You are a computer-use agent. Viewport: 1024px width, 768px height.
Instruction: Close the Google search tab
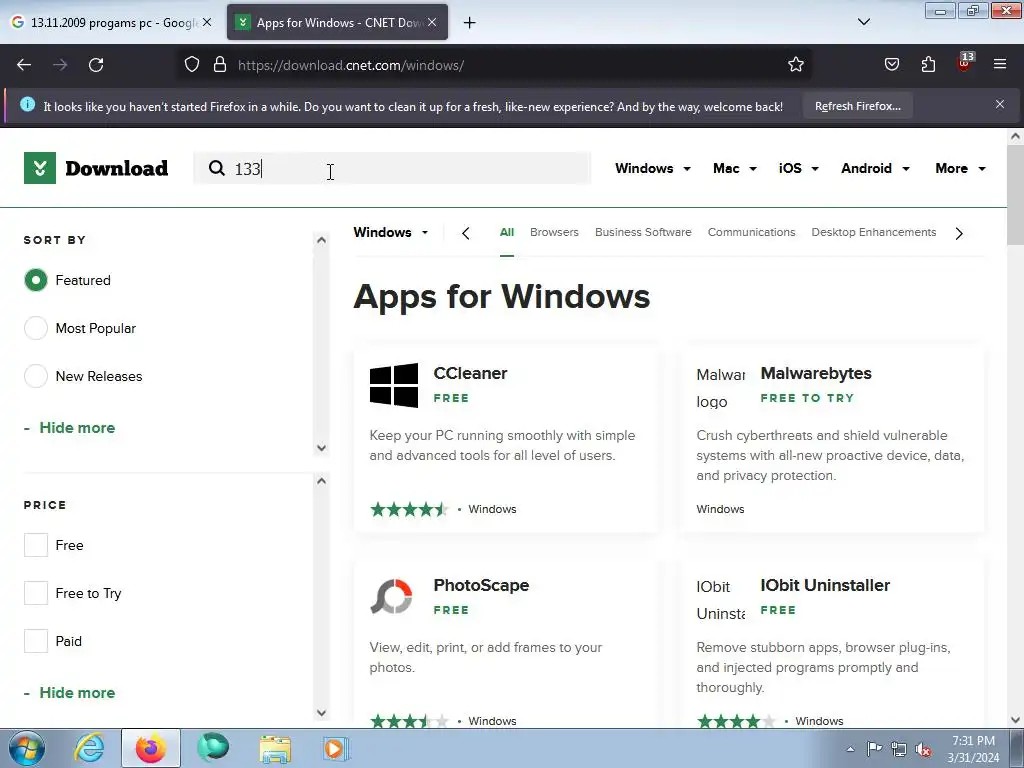(x=207, y=22)
